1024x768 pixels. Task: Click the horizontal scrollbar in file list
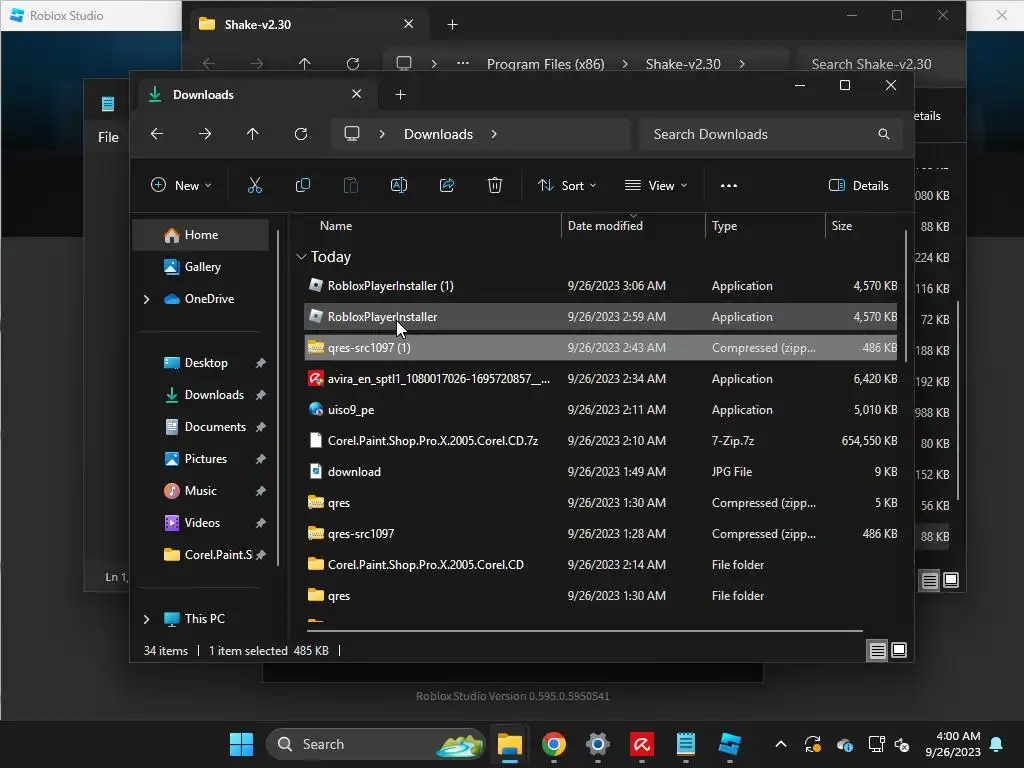pos(584,631)
